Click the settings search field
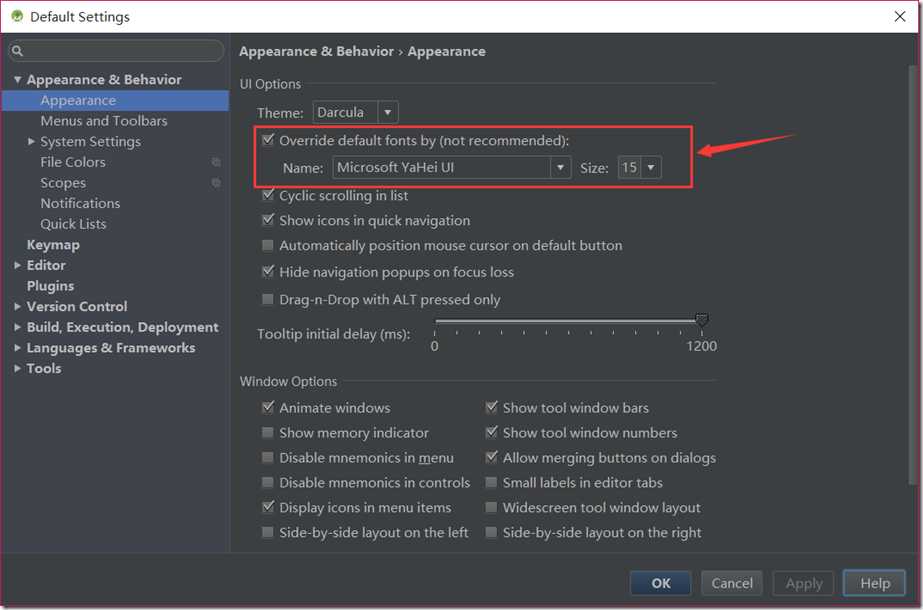923x610 pixels. 120,51
